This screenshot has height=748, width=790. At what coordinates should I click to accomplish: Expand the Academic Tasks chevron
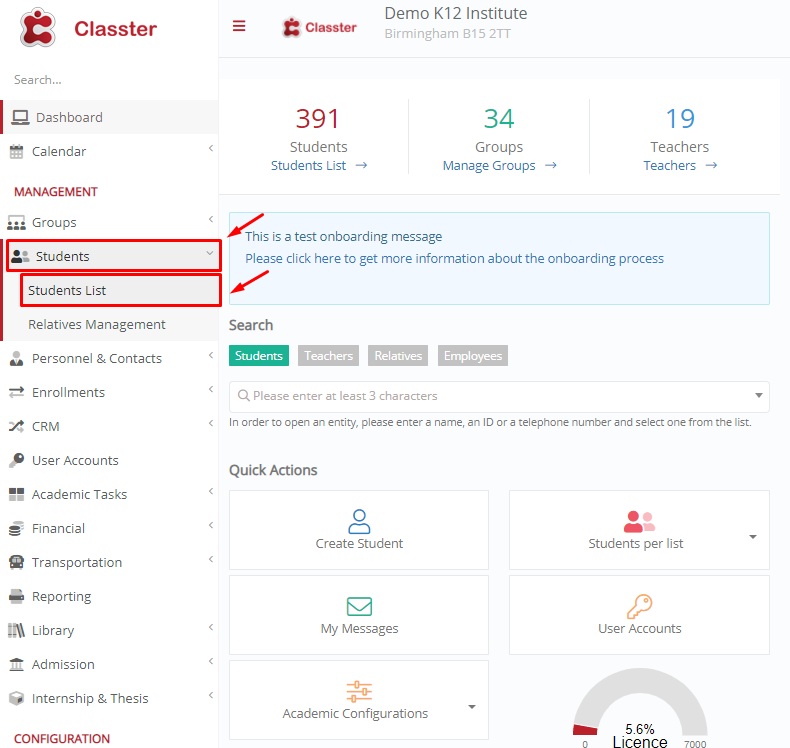tap(211, 491)
